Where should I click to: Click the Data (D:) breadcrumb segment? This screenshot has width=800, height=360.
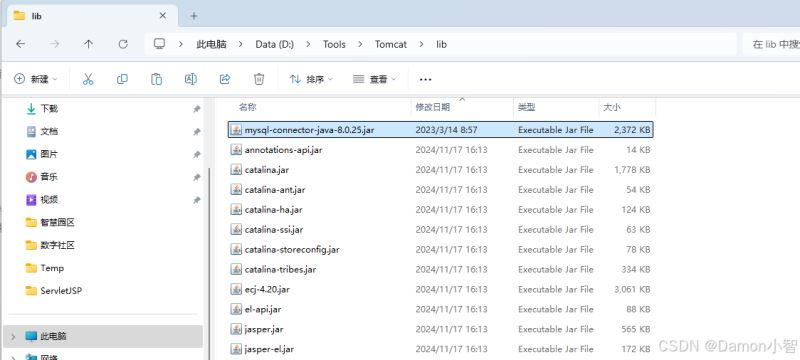(274, 44)
